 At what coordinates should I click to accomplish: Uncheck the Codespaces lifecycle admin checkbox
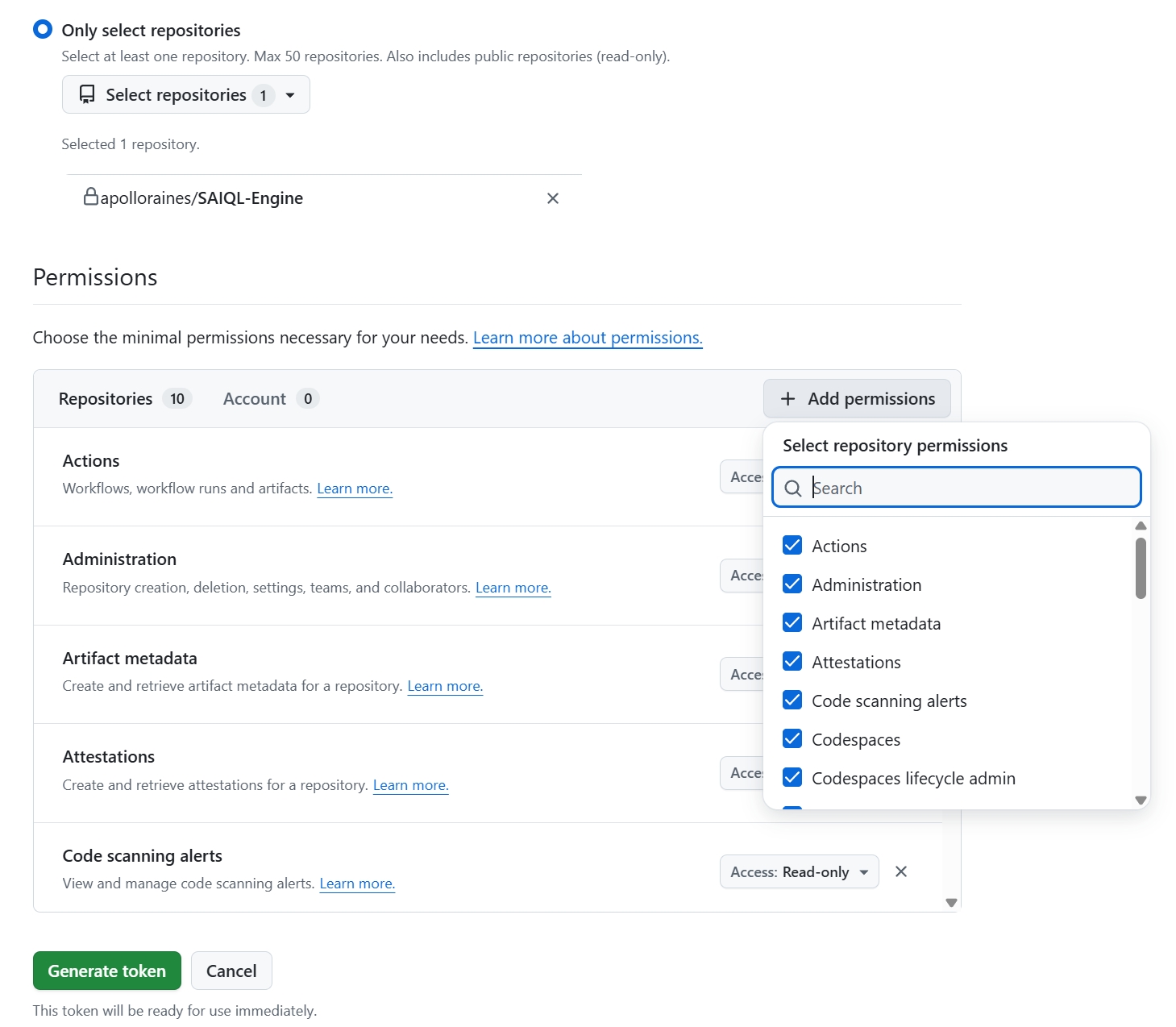[x=792, y=777]
